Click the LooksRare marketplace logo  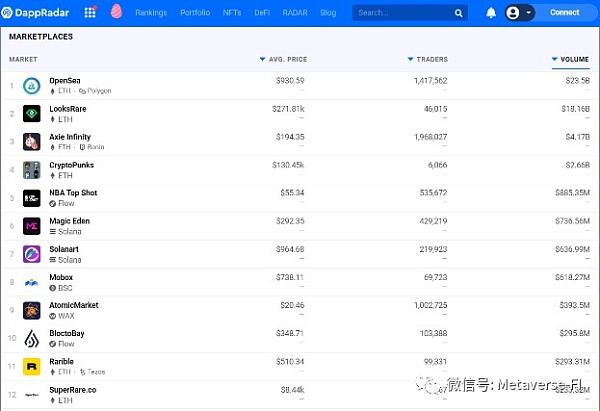(x=31, y=113)
